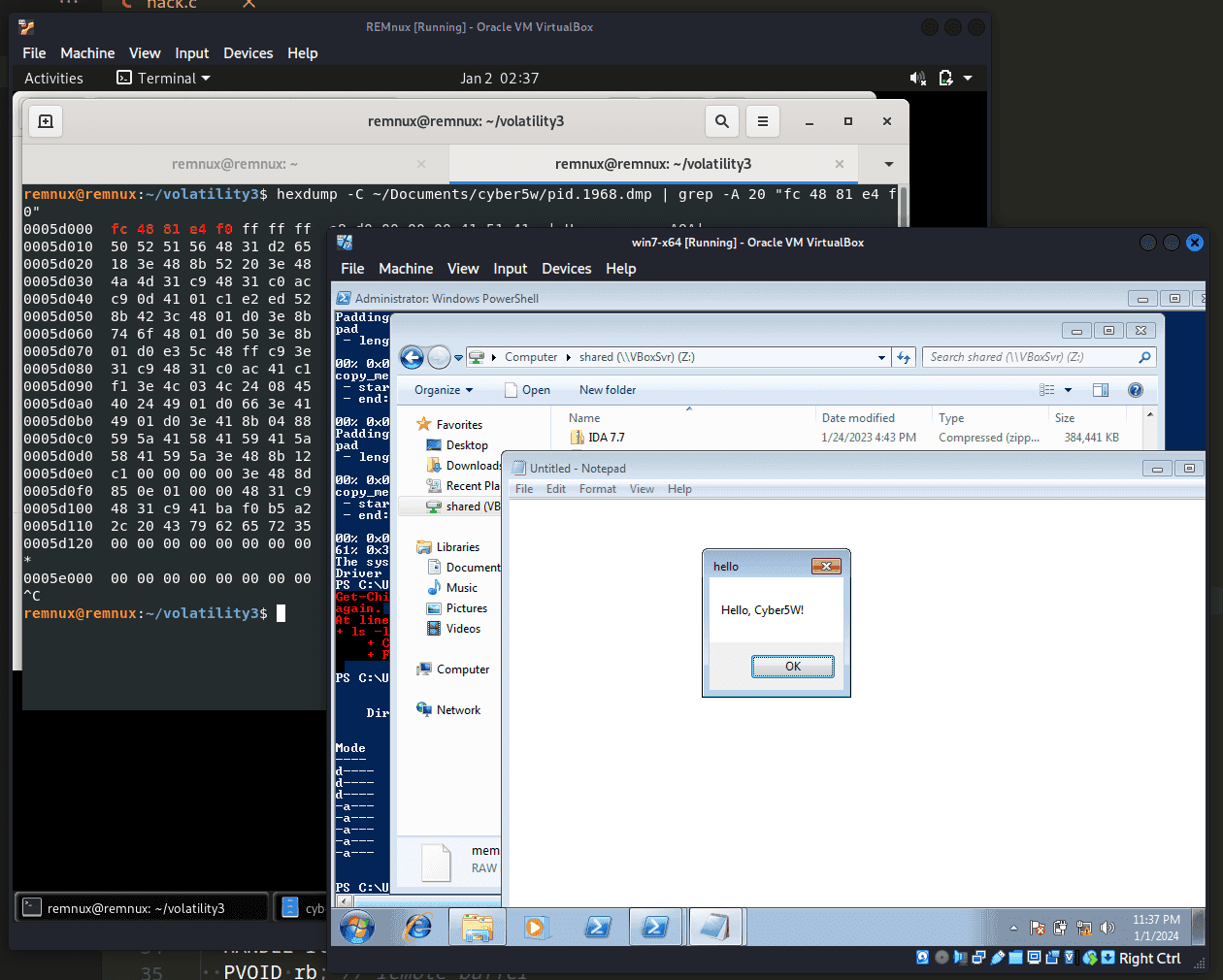This screenshot has height=980, width=1223.
Task: Click the Computer breadcrumb in address bar
Action: pos(531,357)
